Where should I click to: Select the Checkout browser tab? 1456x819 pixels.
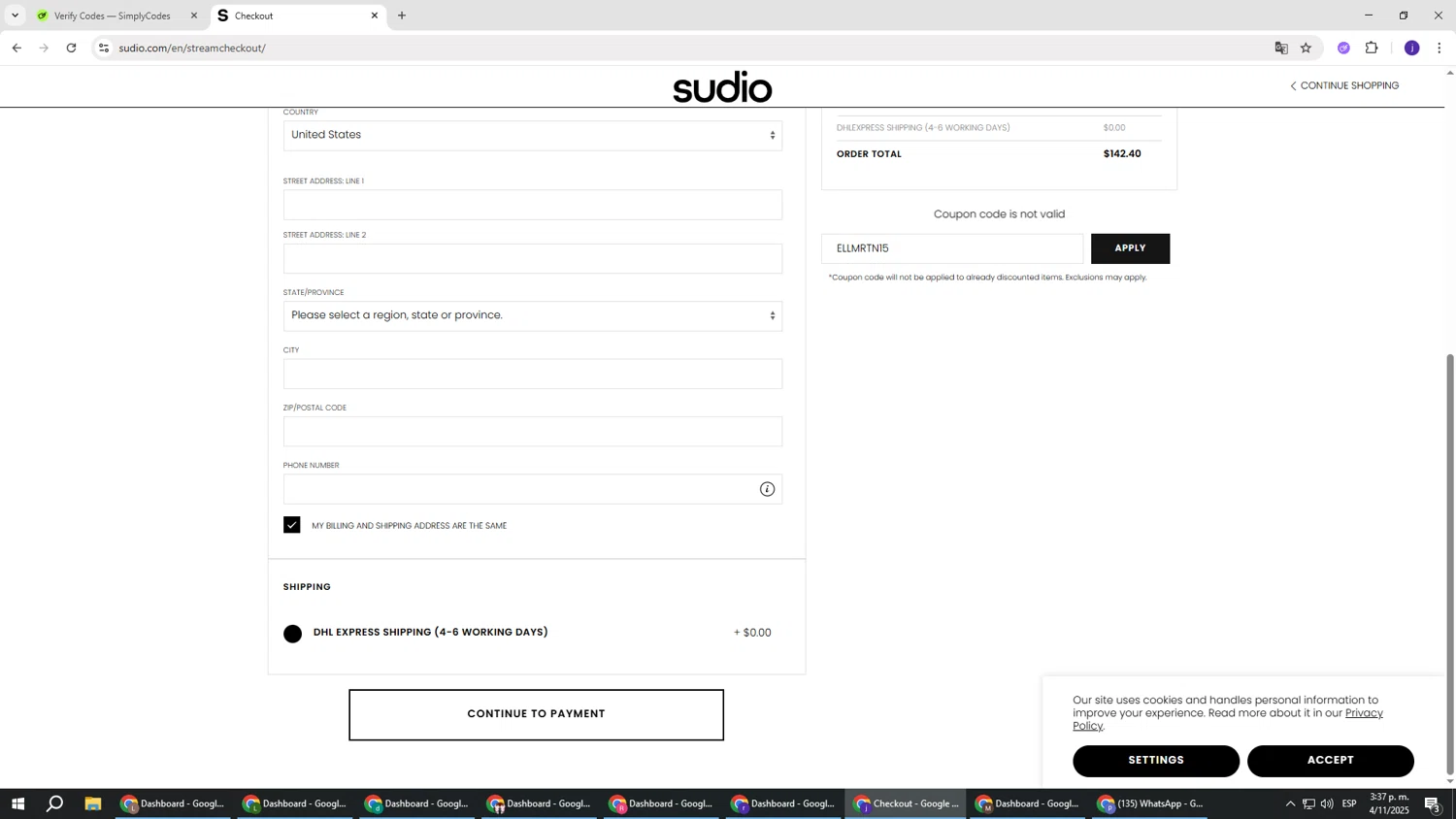pyautogui.click(x=296, y=16)
